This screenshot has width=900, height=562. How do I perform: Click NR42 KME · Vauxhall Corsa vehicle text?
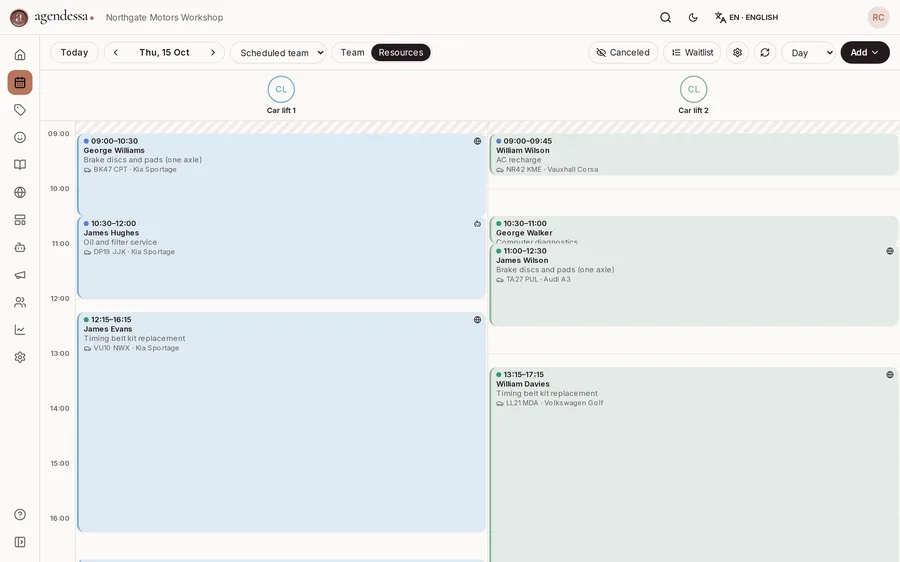(552, 169)
